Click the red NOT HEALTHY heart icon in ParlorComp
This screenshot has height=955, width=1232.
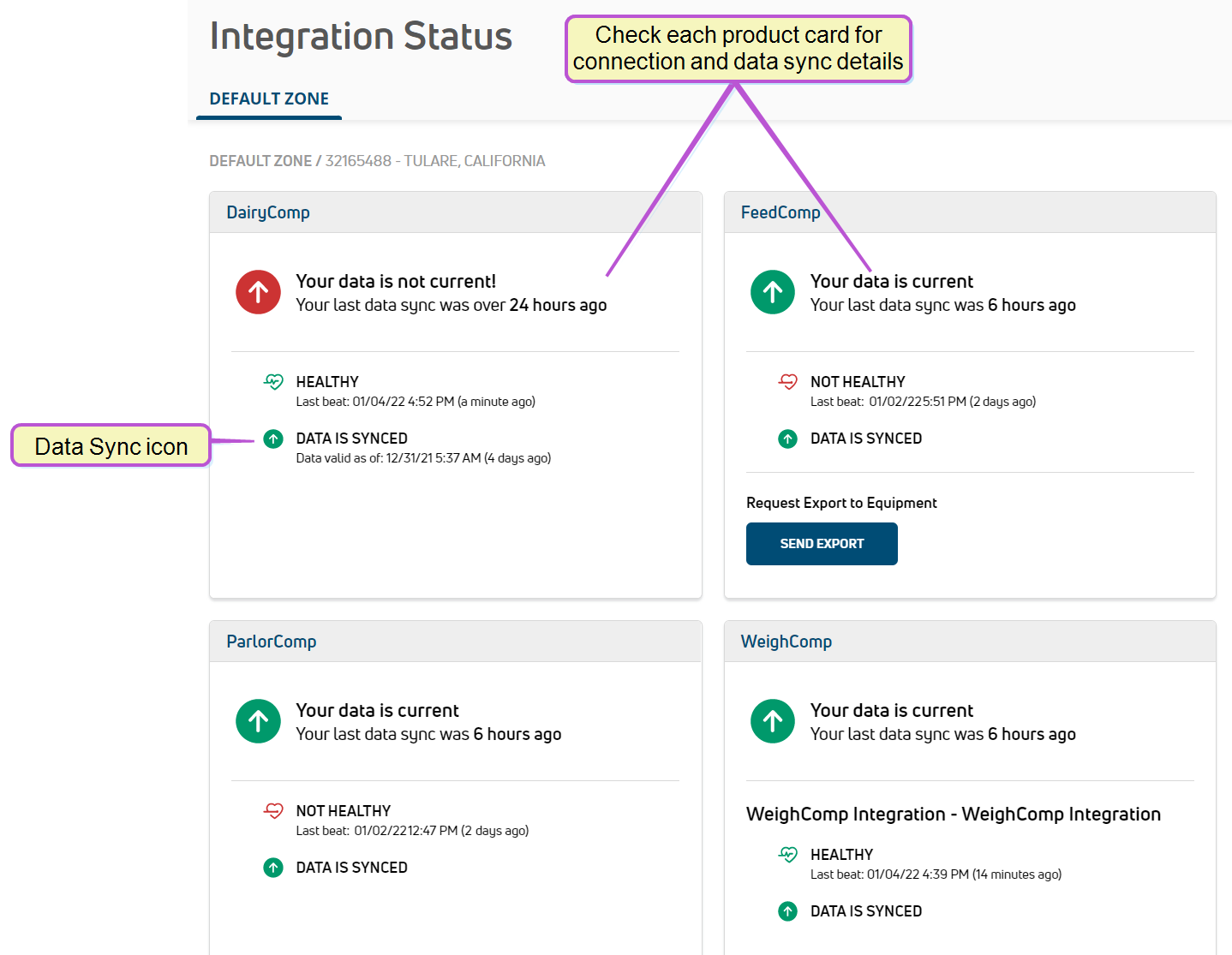coord(273,810)
